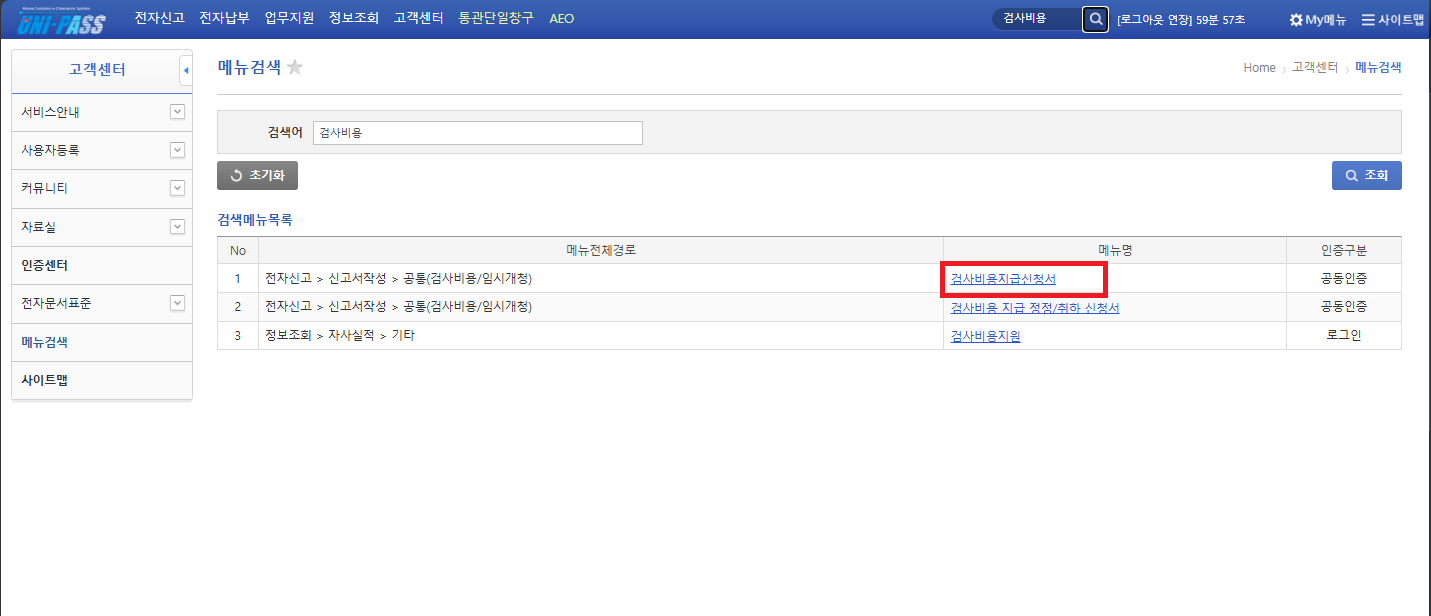Click the 로그아웃 연장 text

(x=1155, y=20)
